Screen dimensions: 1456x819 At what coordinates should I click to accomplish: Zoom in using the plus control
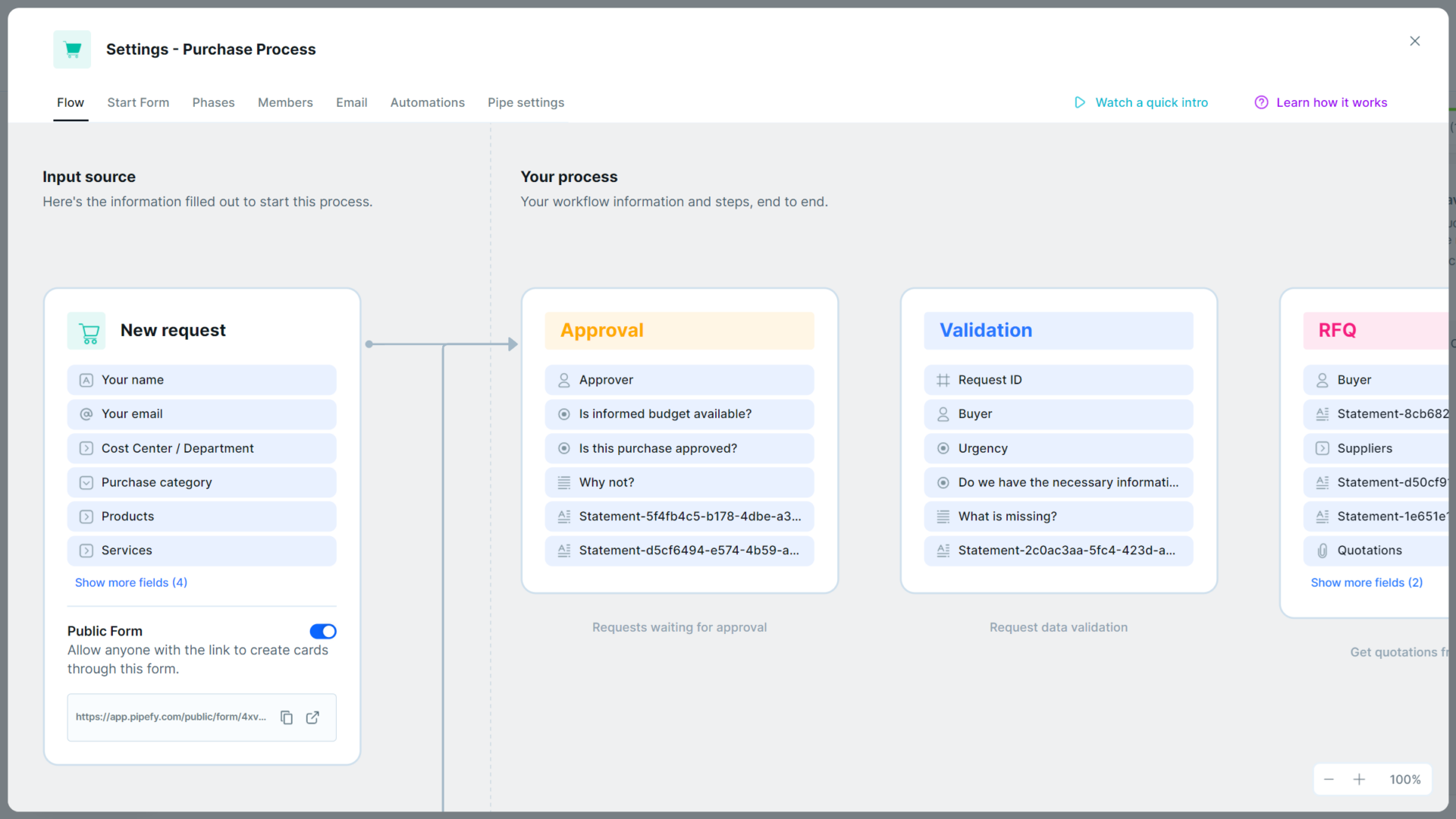pos(1360,779)
